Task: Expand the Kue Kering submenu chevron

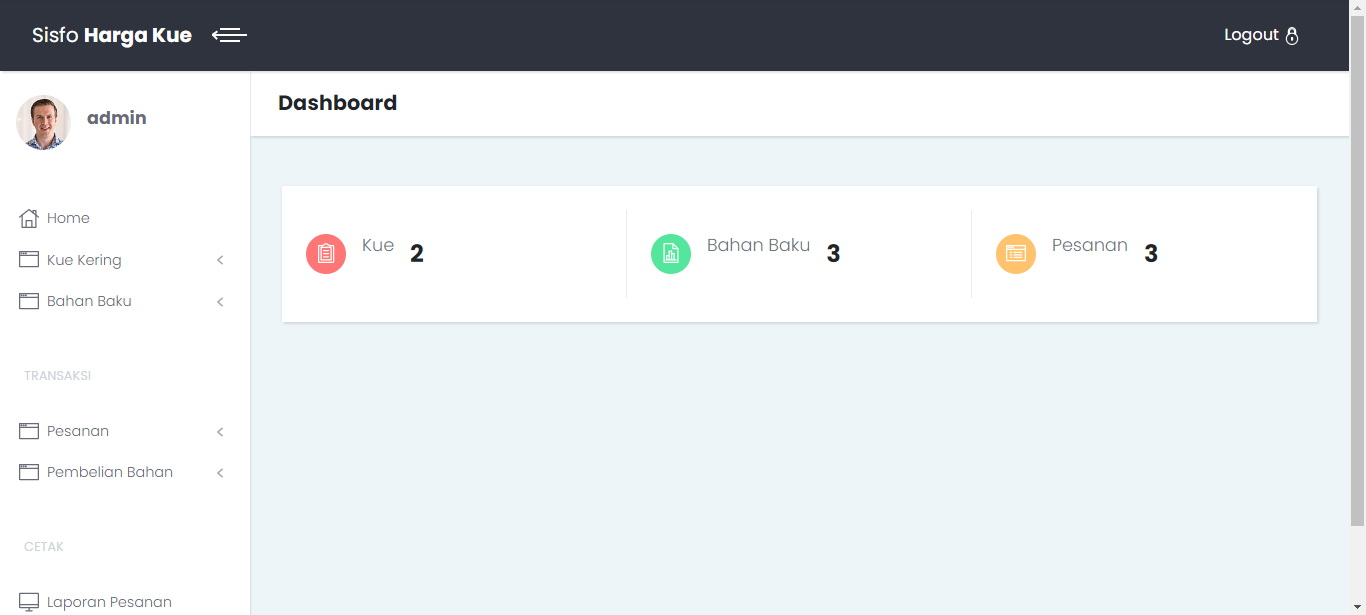Action: point(220,261)
